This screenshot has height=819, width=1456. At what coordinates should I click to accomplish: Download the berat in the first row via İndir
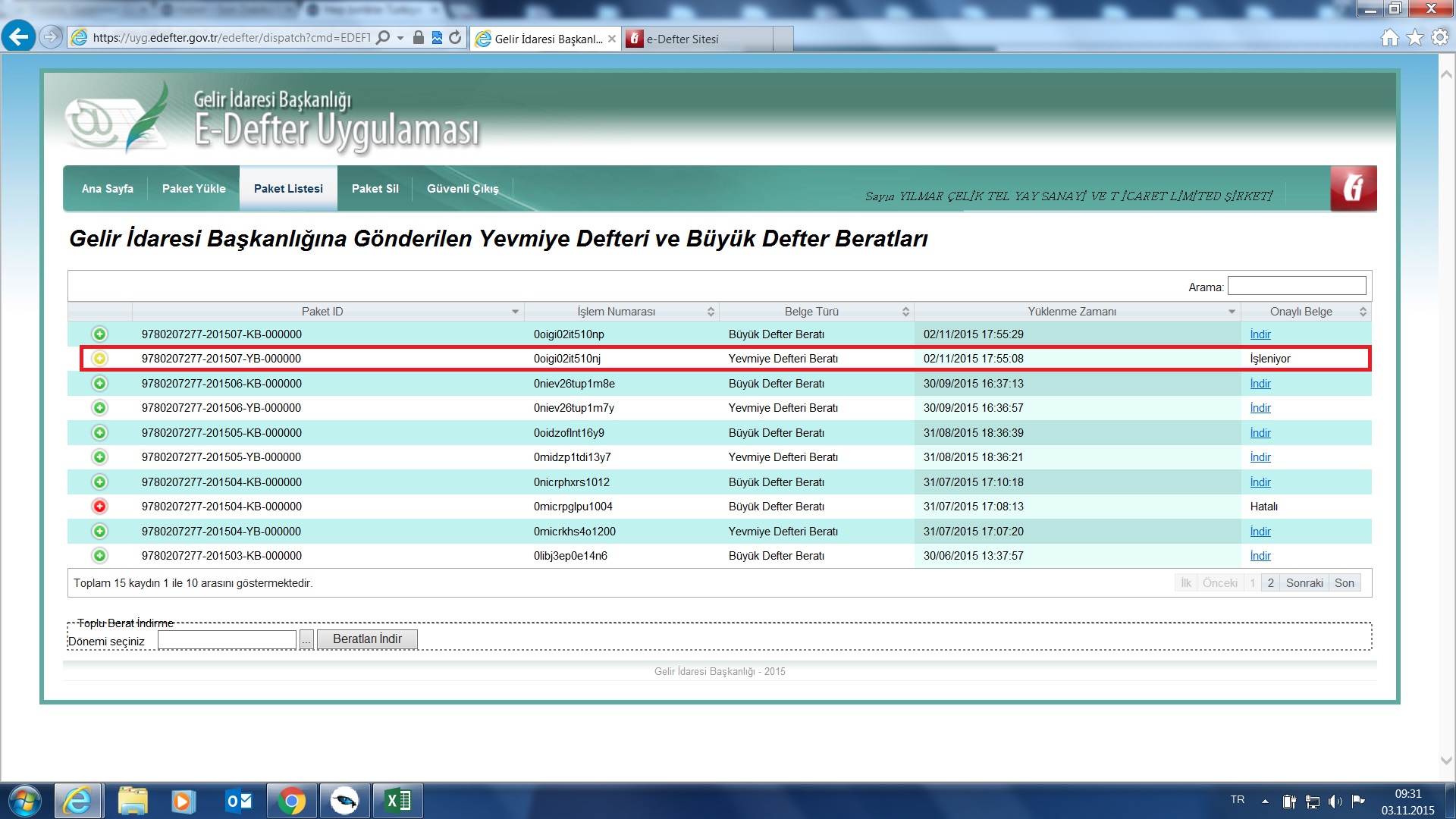[1260, 334]
